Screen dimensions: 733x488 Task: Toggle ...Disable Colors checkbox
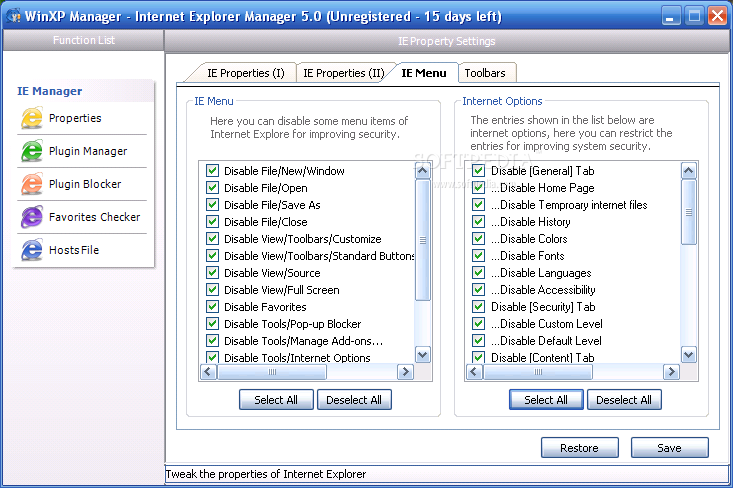pos(478,238)
